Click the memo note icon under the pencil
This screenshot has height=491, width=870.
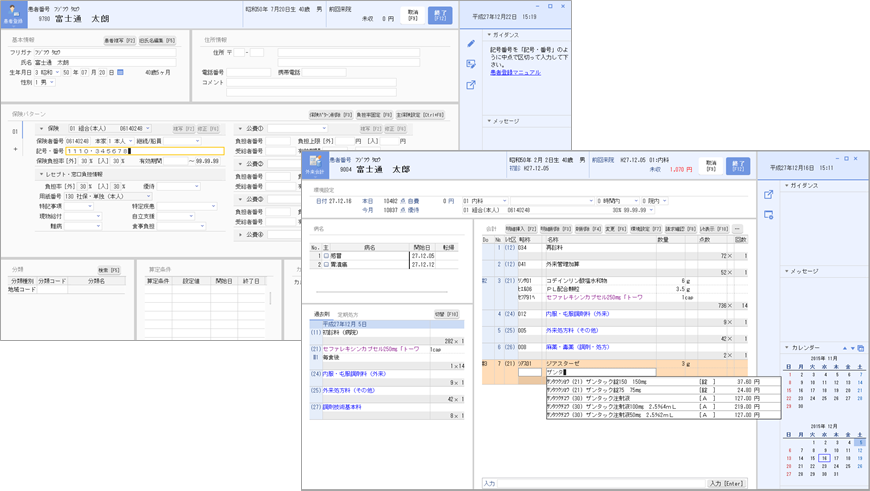471,64
